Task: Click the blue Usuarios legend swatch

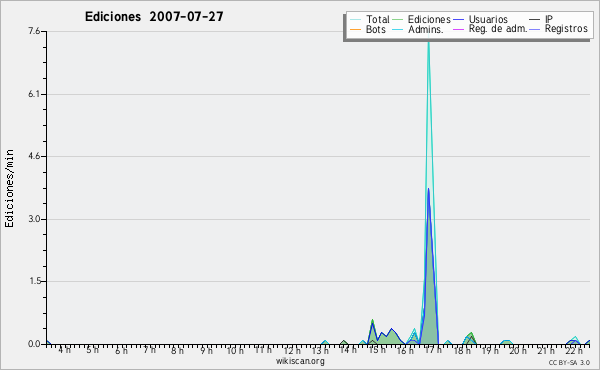Action: pyautogui.click(x=458, y=20)
